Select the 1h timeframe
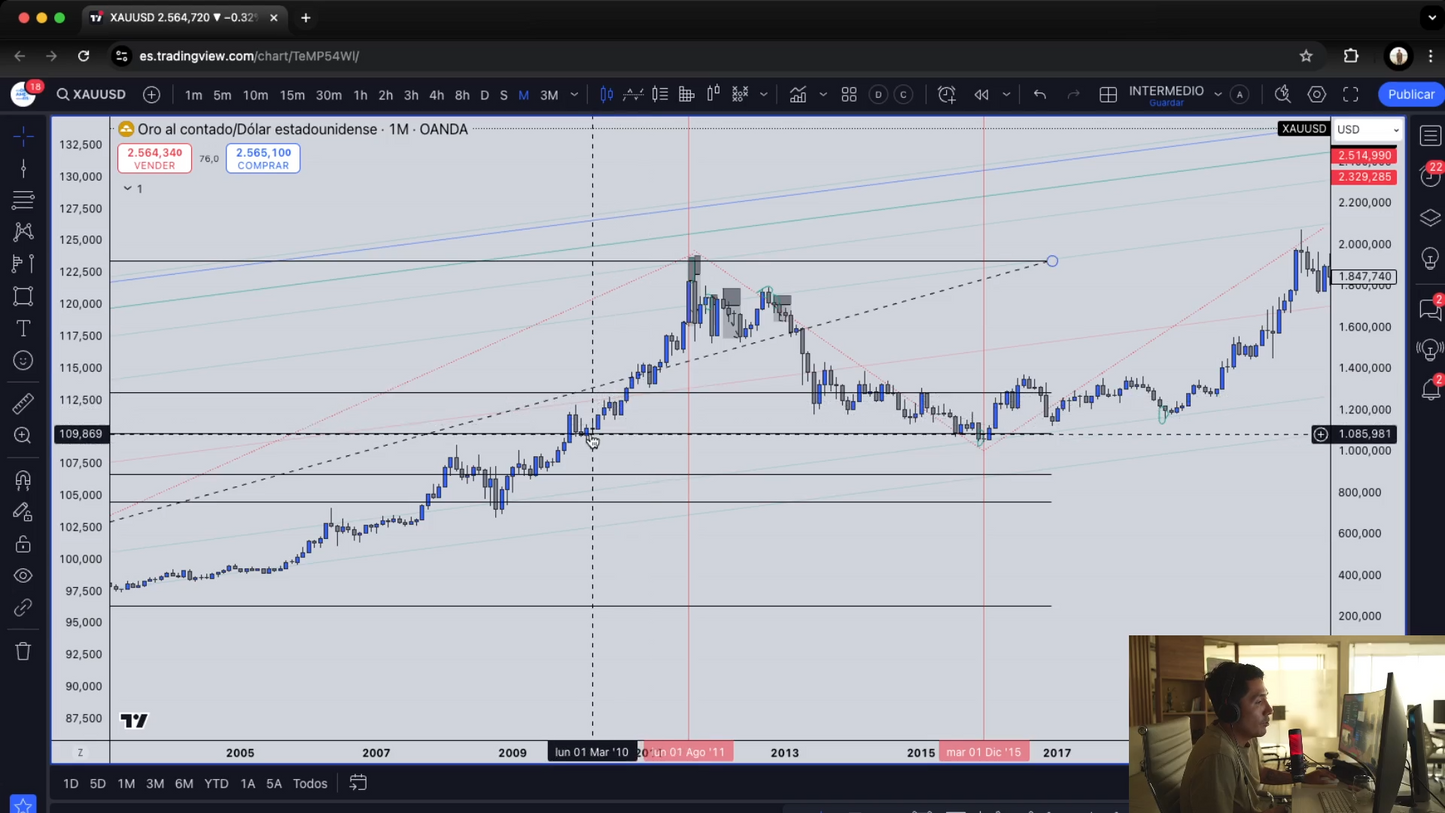Screen dimensions: 1445x813 coord(360,95)
